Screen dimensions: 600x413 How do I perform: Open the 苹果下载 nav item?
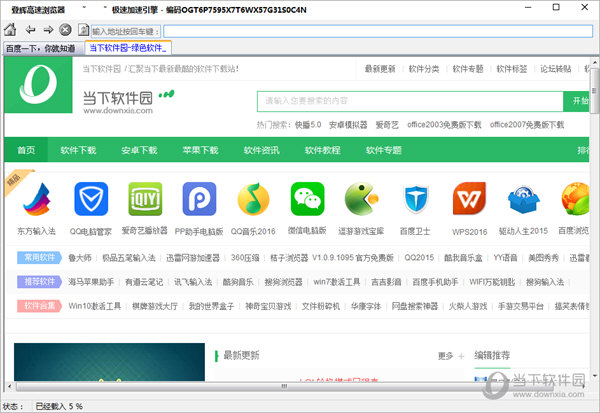click(201, 150)
